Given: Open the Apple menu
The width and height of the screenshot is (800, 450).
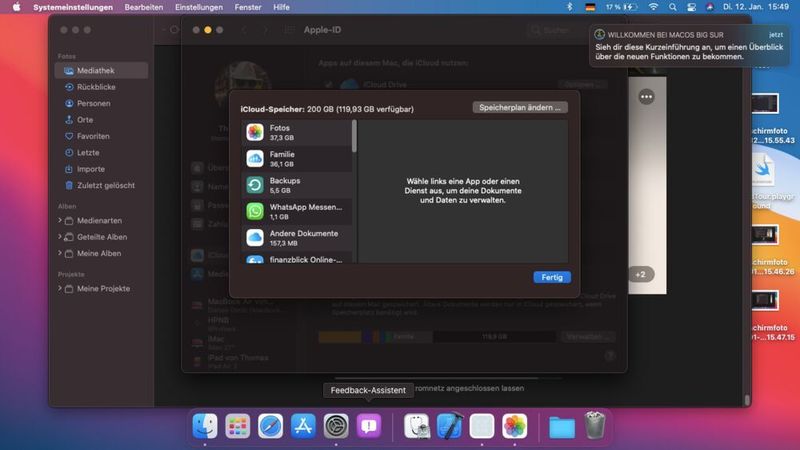Looking at the screenshot, I should pos(16,7).
